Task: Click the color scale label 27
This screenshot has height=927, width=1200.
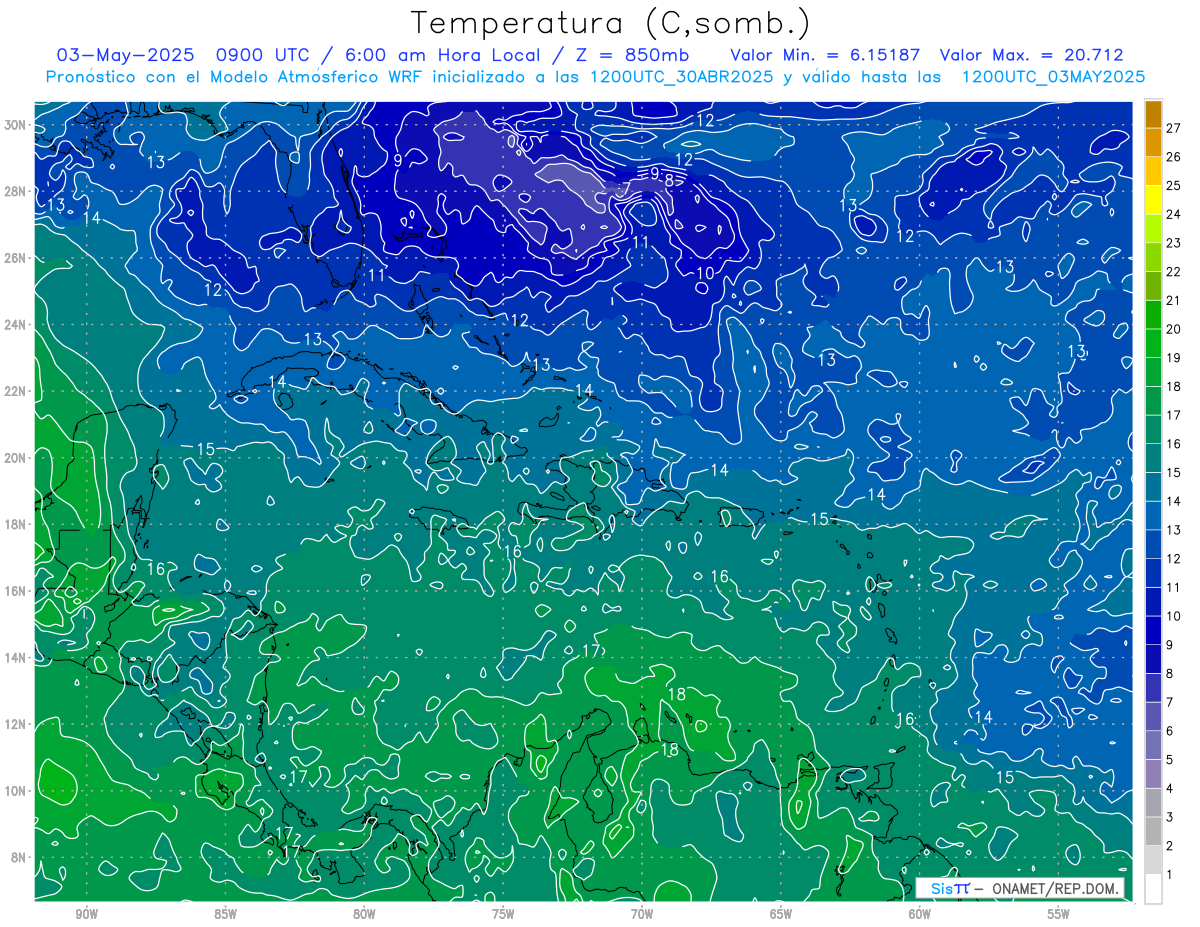Action: pos(1173,129)
